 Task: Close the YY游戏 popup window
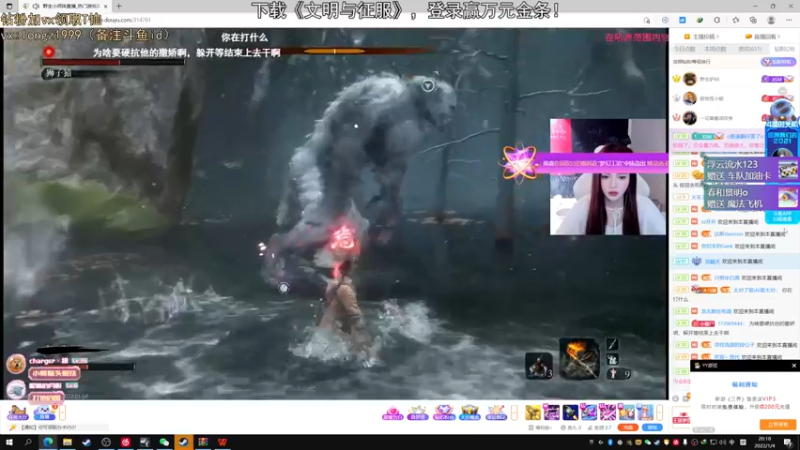click(x=793, y=365)
